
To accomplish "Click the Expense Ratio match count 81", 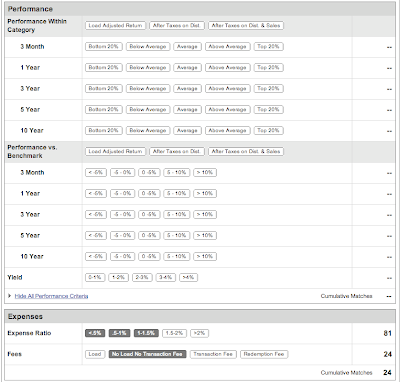I will click(387, 333).
